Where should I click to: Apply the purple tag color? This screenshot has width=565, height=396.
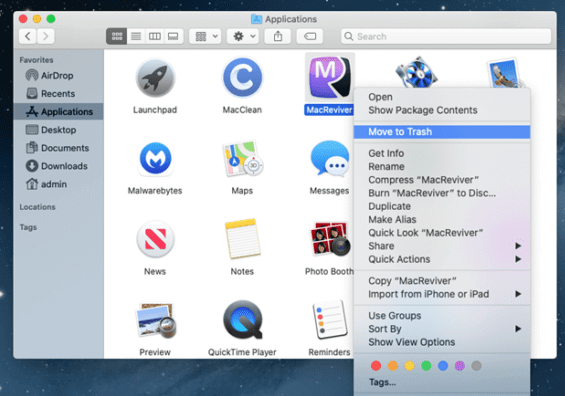459,366
